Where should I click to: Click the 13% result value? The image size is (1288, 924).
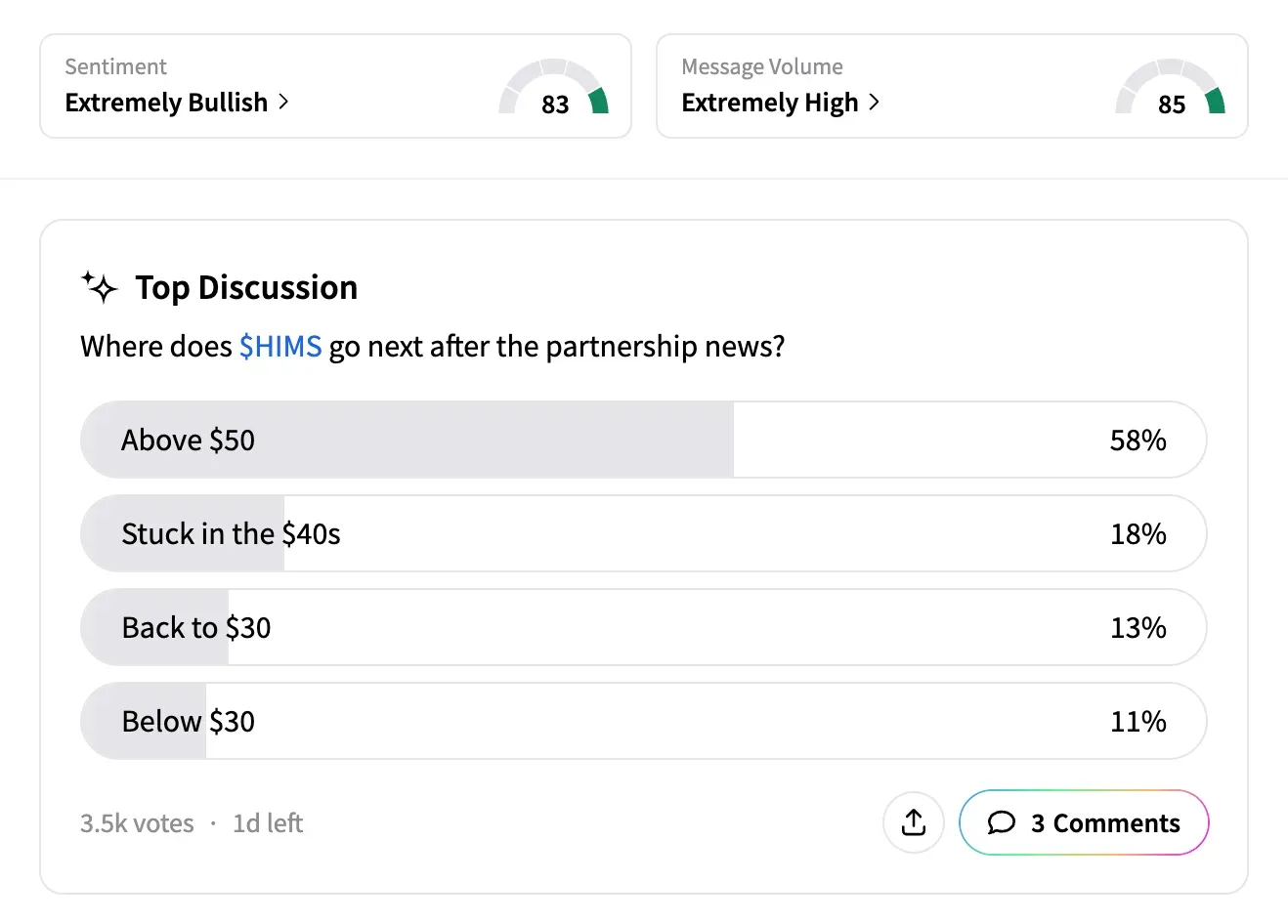click(x=1138, y=627)
